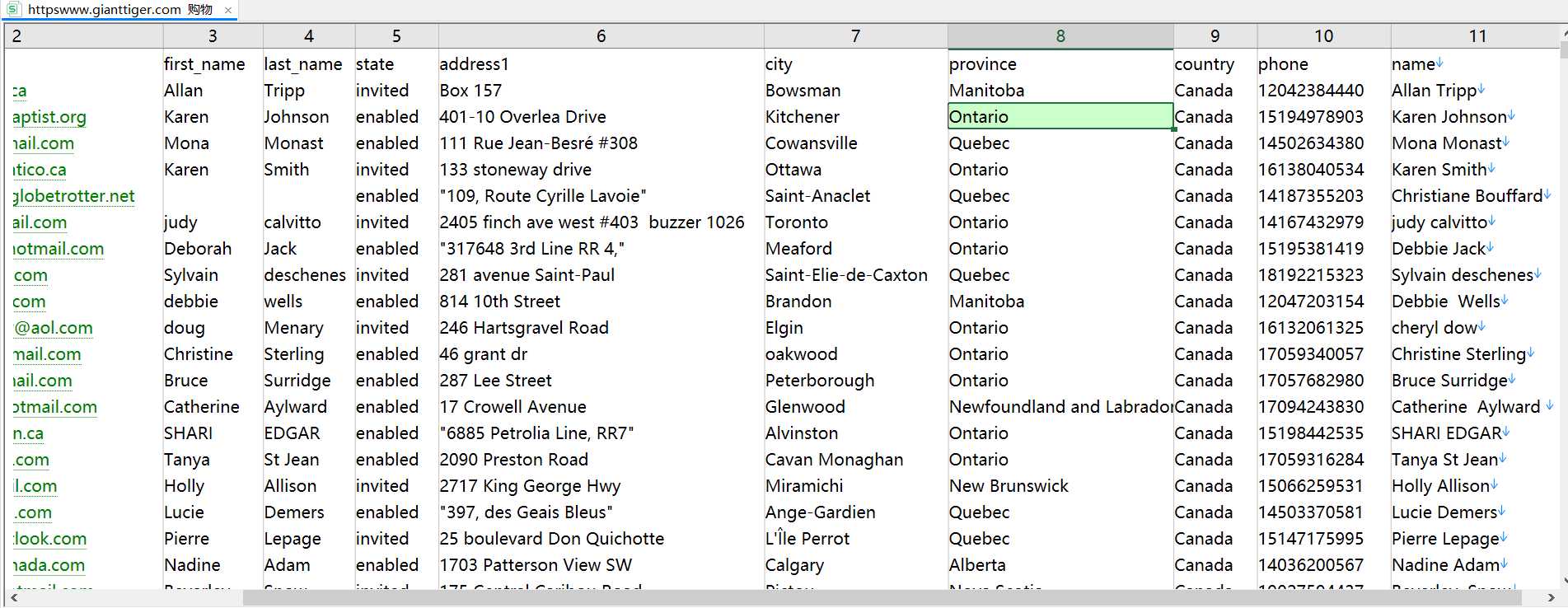The width and height of the screenshot is (1568, 608).
Task: Select column header 6
Action: (601, 36)
